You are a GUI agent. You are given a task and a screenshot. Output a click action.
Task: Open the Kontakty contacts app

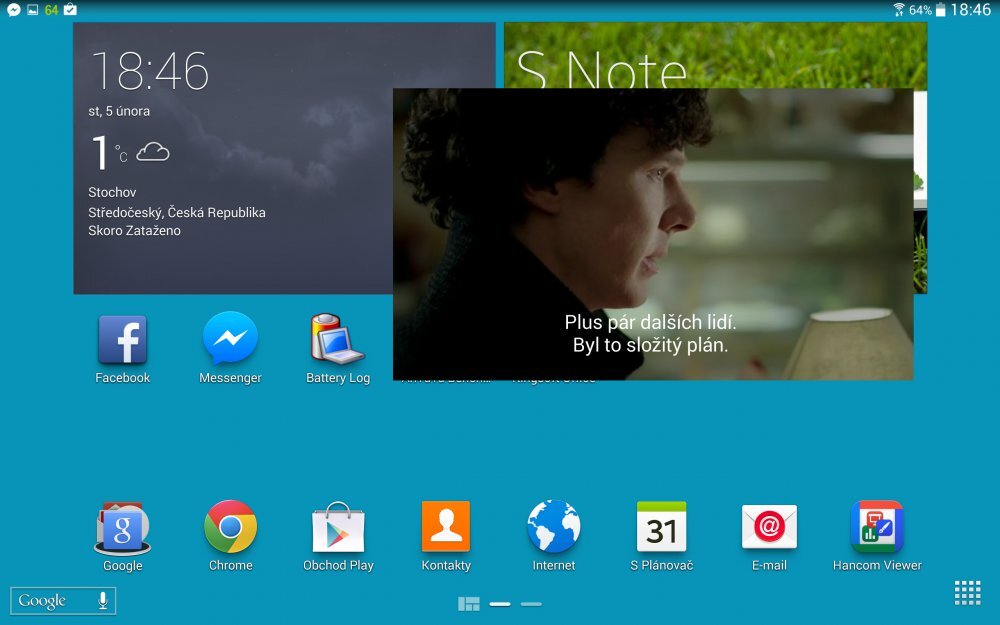pyautogui.click(x=445, y=525)
